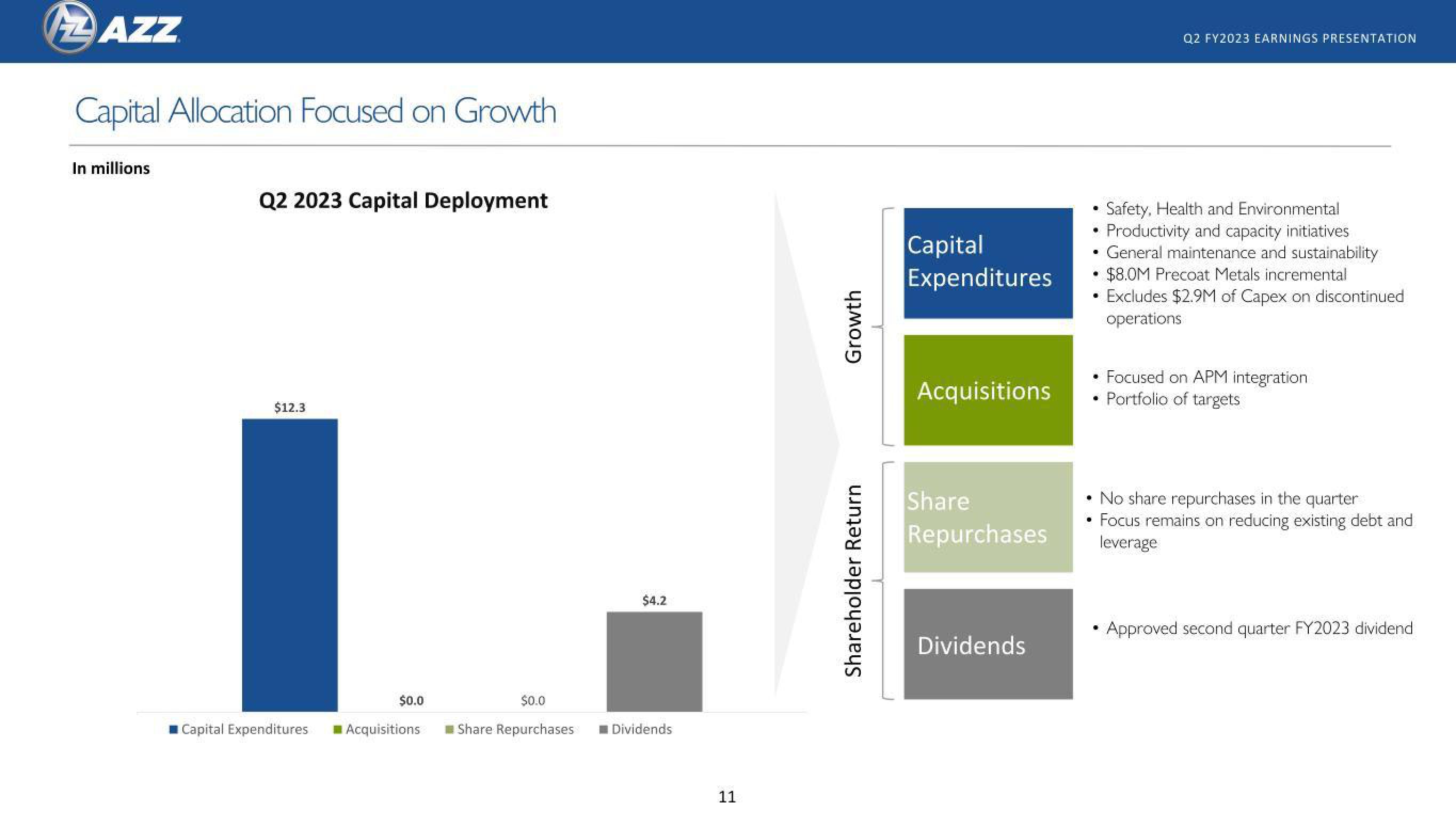
Task: Click "$8.0M Precoat Metals incremental" bullet
Action: (x=1226, y=274)
